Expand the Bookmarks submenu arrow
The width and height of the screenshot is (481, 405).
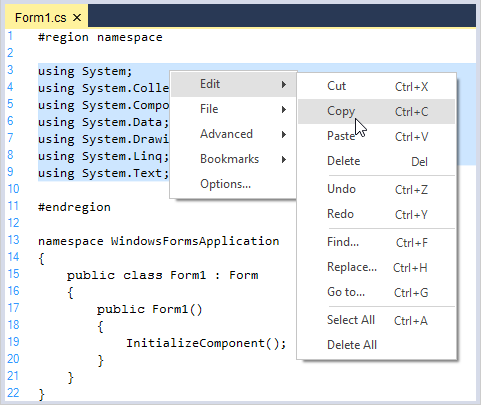pyautogui.click(x=284, y=159)
